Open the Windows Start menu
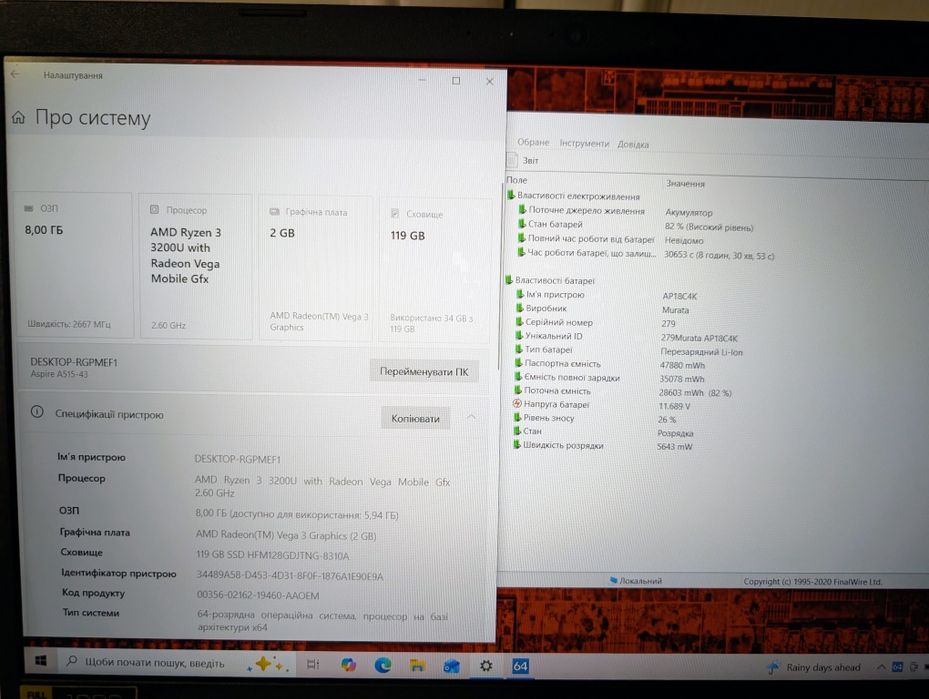 click(x=41, y=660)
